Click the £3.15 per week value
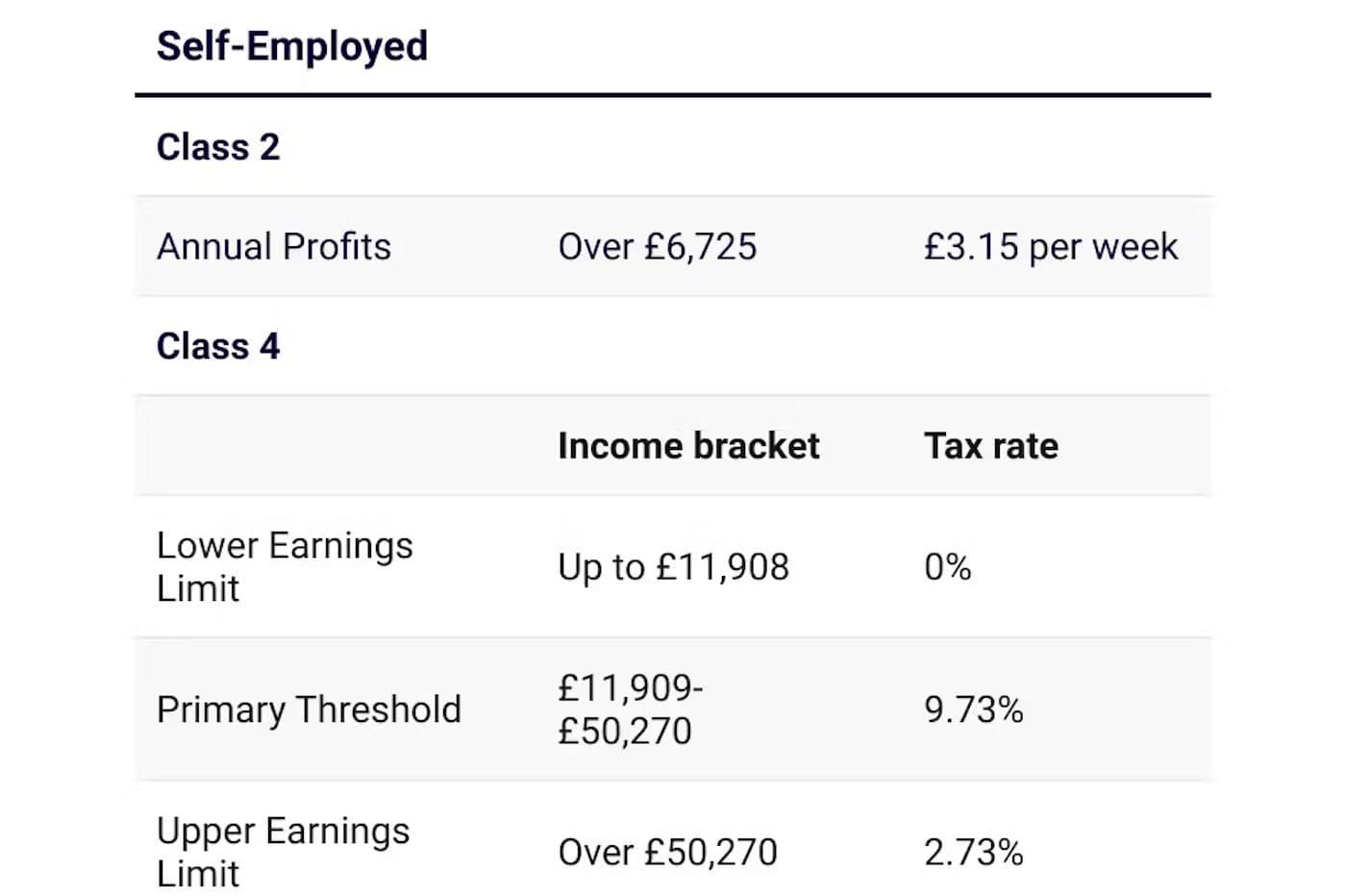Screen dimensions: 1346x896 click(x=1051, y=247)
